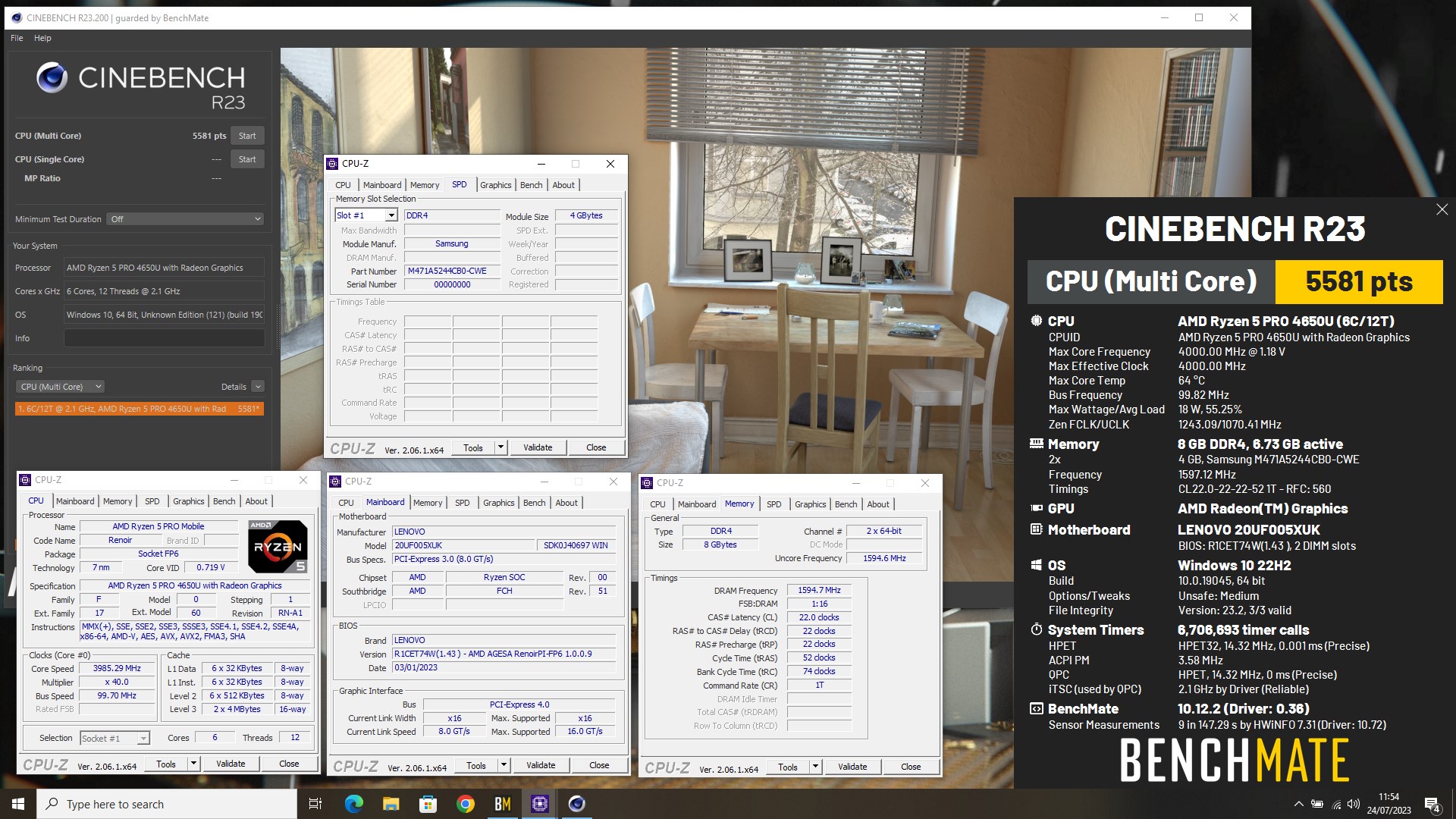Click the taskbar search magnifier icon
The height and width of the screenshot is (819, 1456).
coord(52,804)
